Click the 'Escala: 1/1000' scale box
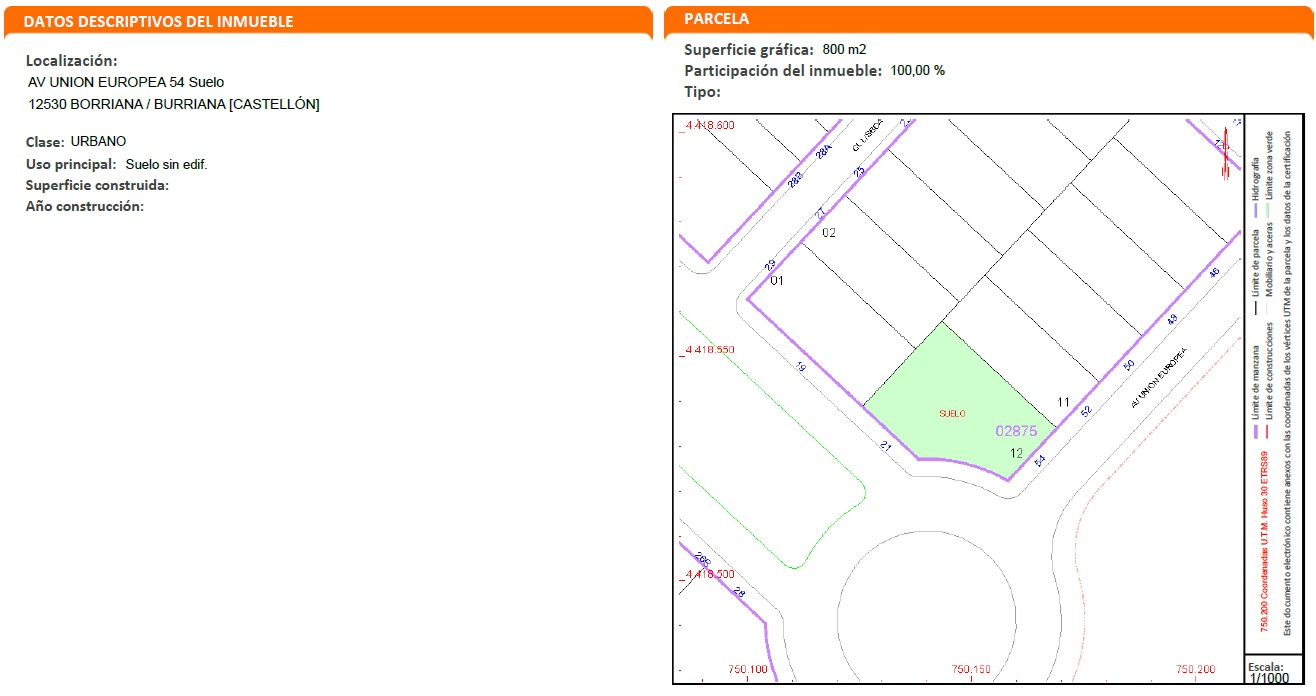The width and height of the screenshot is (1316, 696). (1269, 671)
